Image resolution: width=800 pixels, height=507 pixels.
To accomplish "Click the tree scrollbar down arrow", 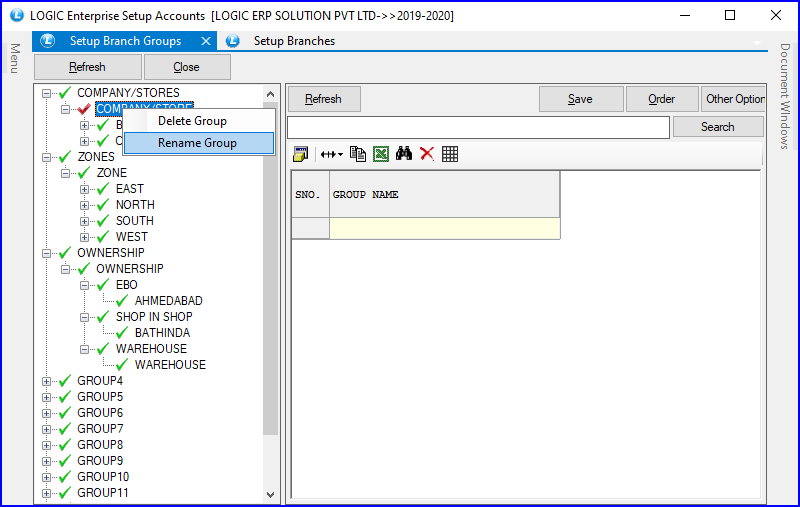I will point(270,495).
